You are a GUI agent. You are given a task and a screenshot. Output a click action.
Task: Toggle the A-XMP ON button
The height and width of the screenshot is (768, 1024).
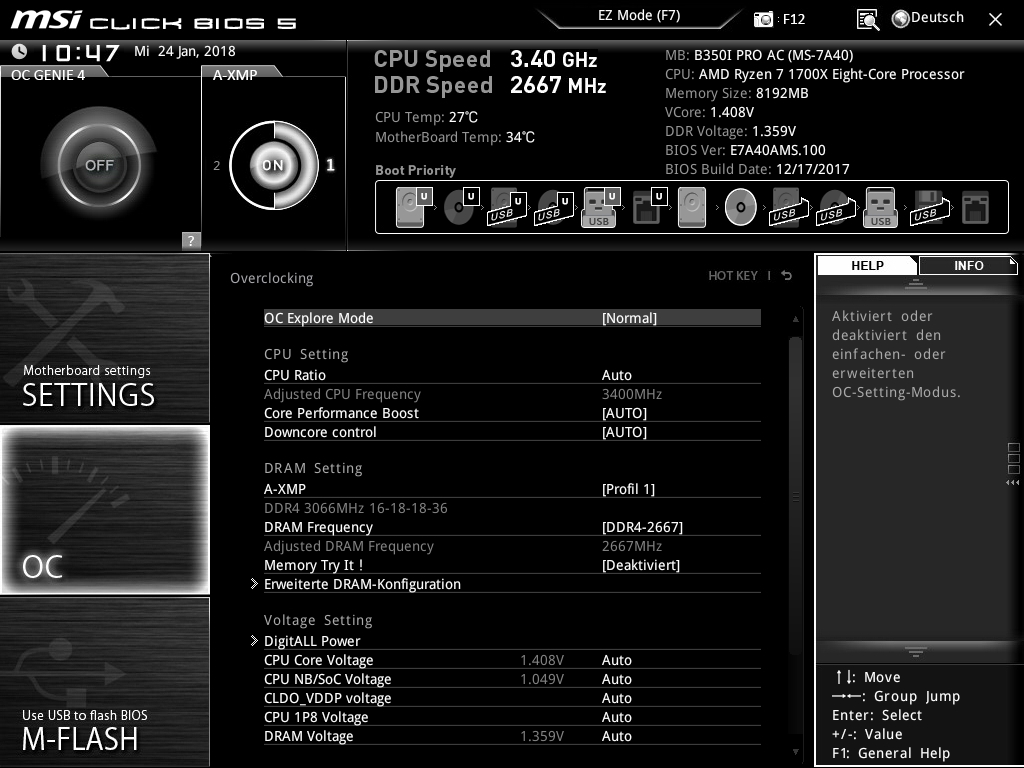pos(273,165)
